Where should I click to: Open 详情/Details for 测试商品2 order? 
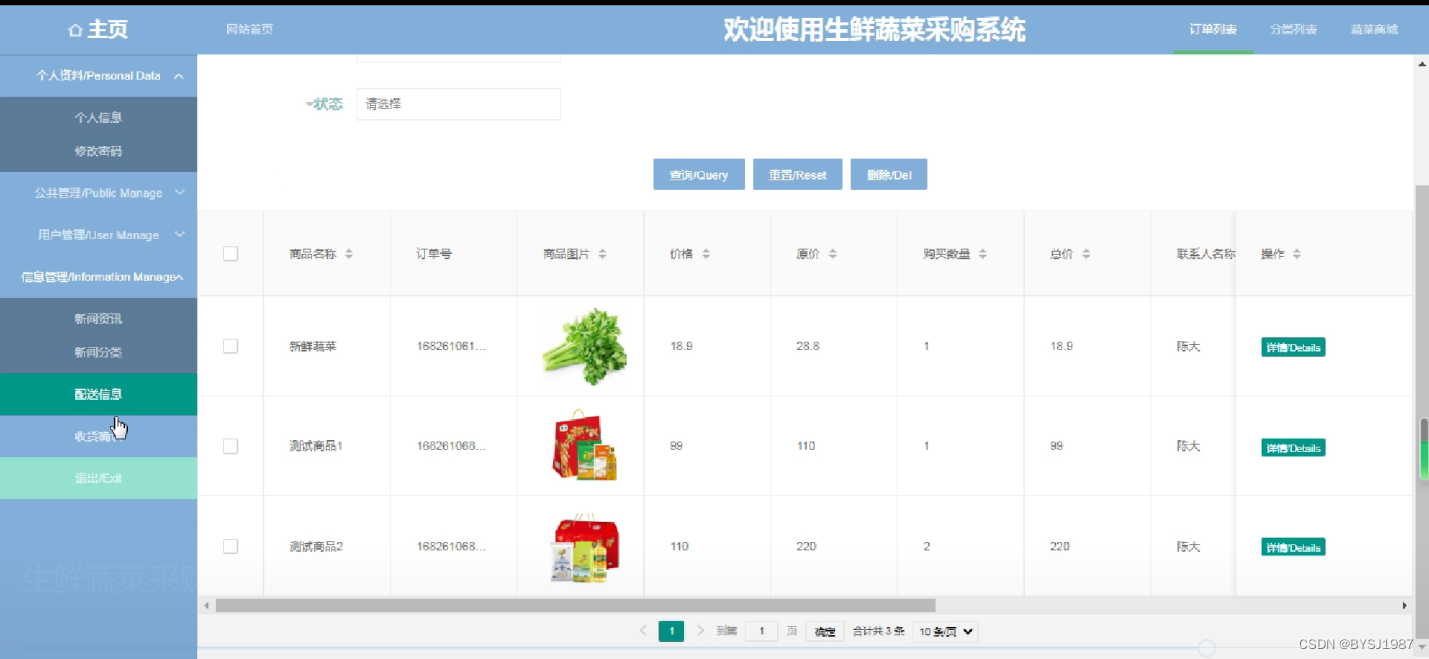pyautogui.click(x=1293, y=547)
